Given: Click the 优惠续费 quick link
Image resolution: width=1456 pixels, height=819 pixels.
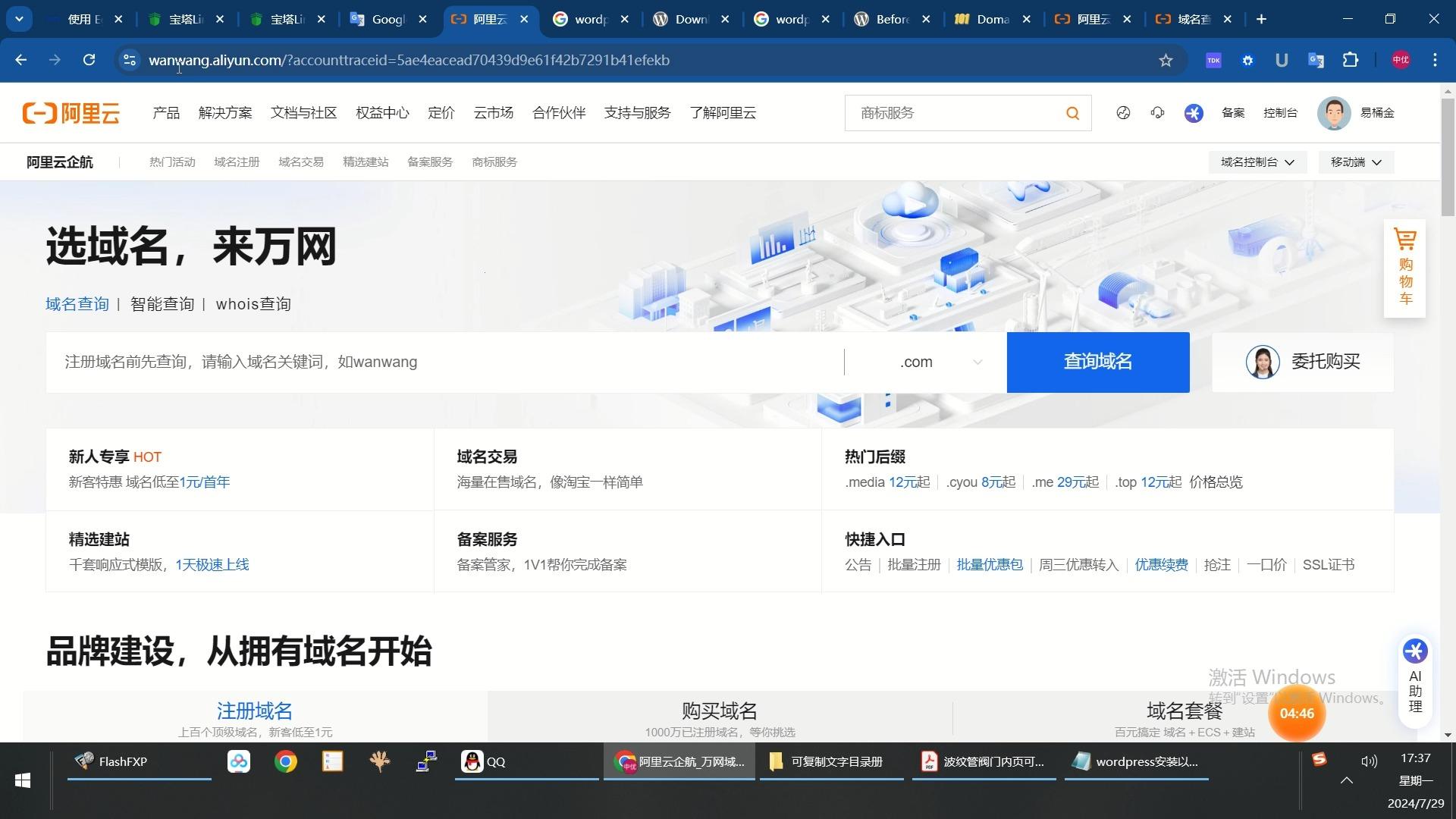Looking at the screenshot, I should [x=1161, y=565].
